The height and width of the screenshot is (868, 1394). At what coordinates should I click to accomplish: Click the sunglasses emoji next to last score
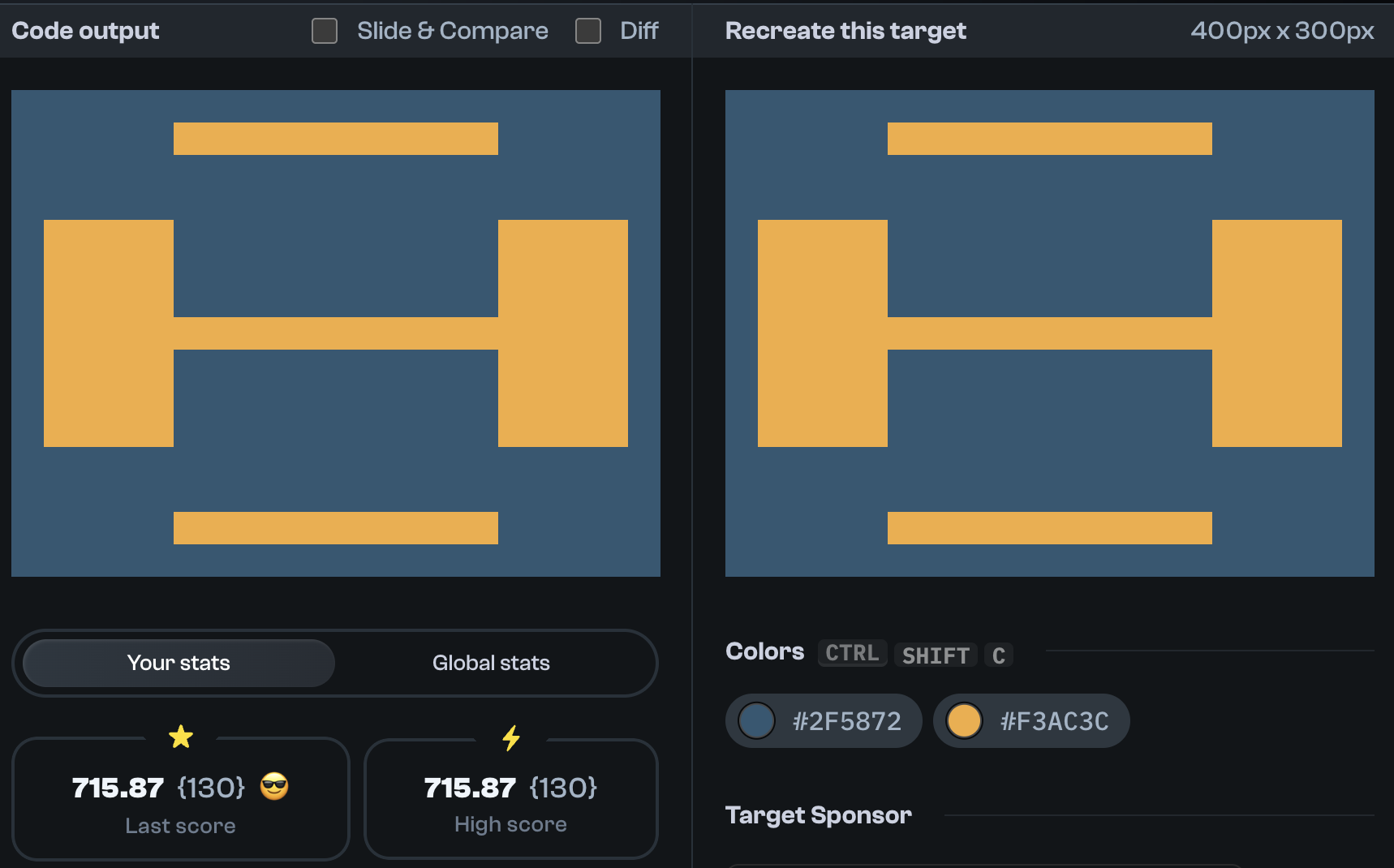pos(274,786)
